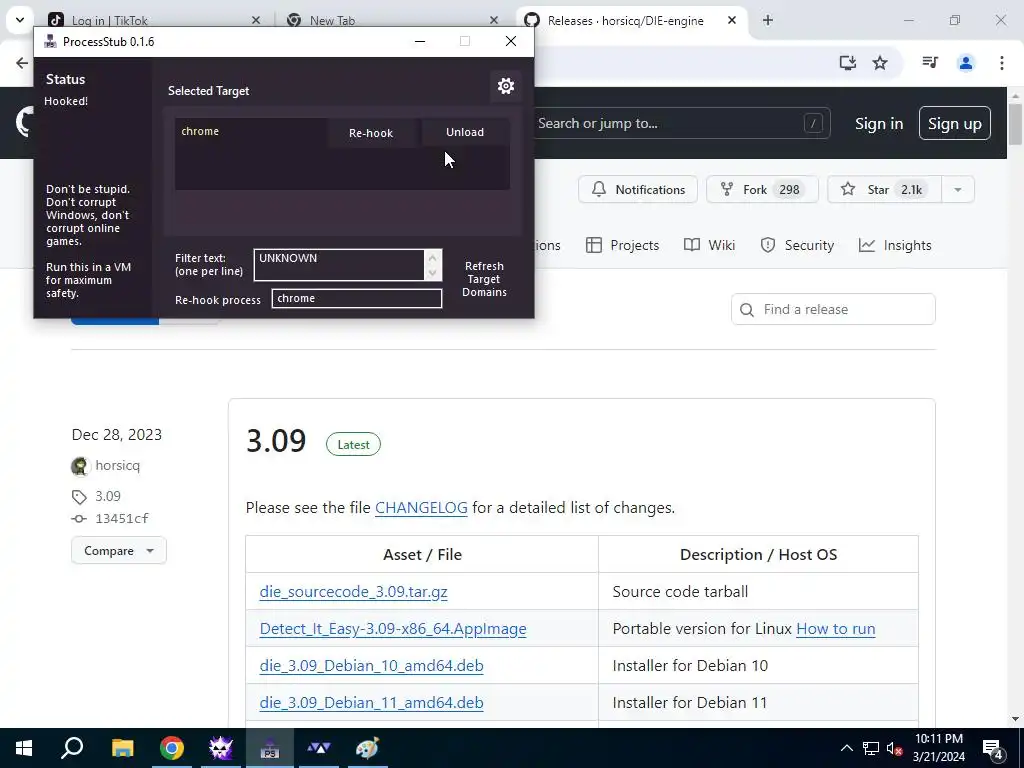Close the DIE-engine Releases tab

tap(732, 20)
